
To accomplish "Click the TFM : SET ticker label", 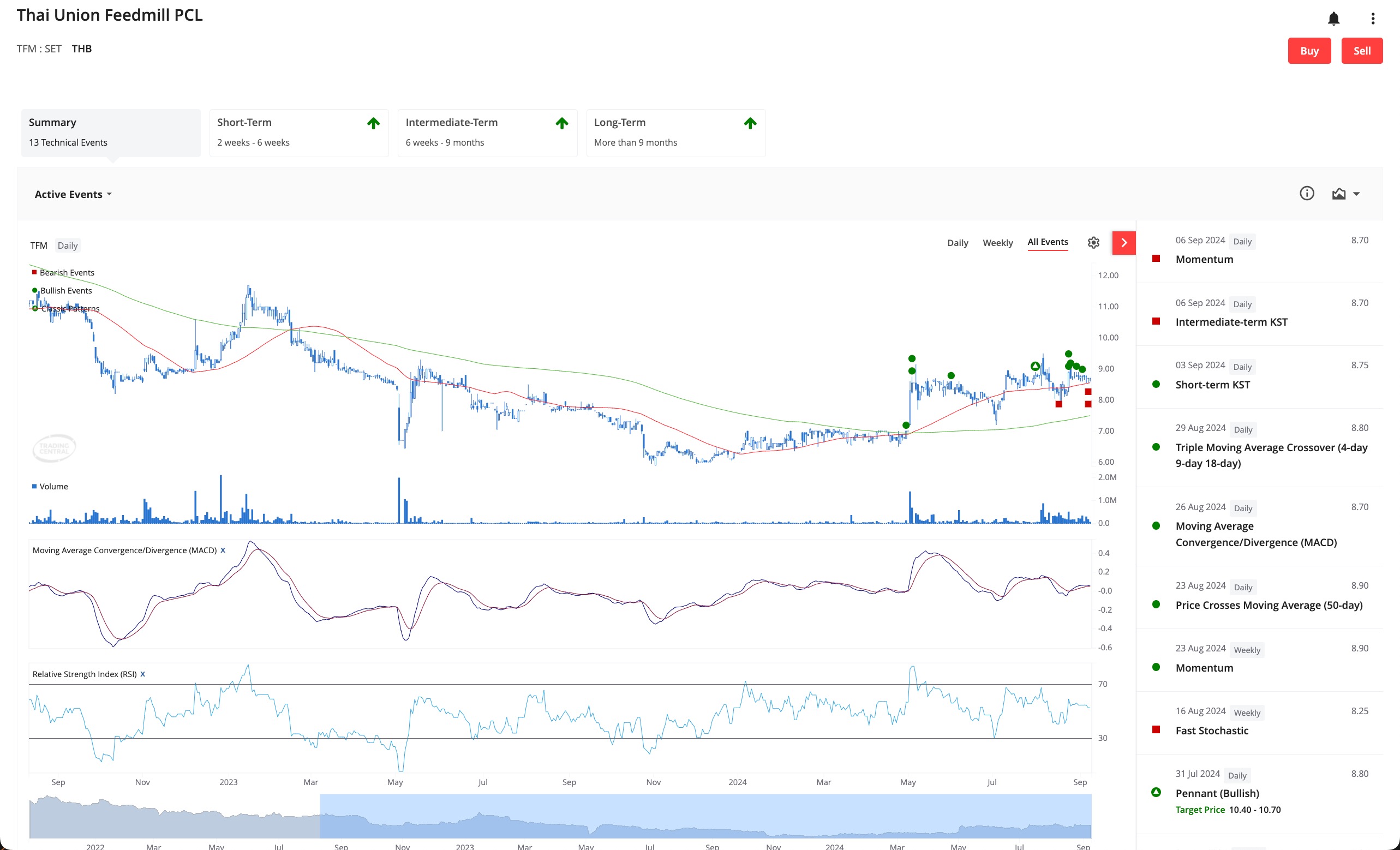I will point(39,49).
